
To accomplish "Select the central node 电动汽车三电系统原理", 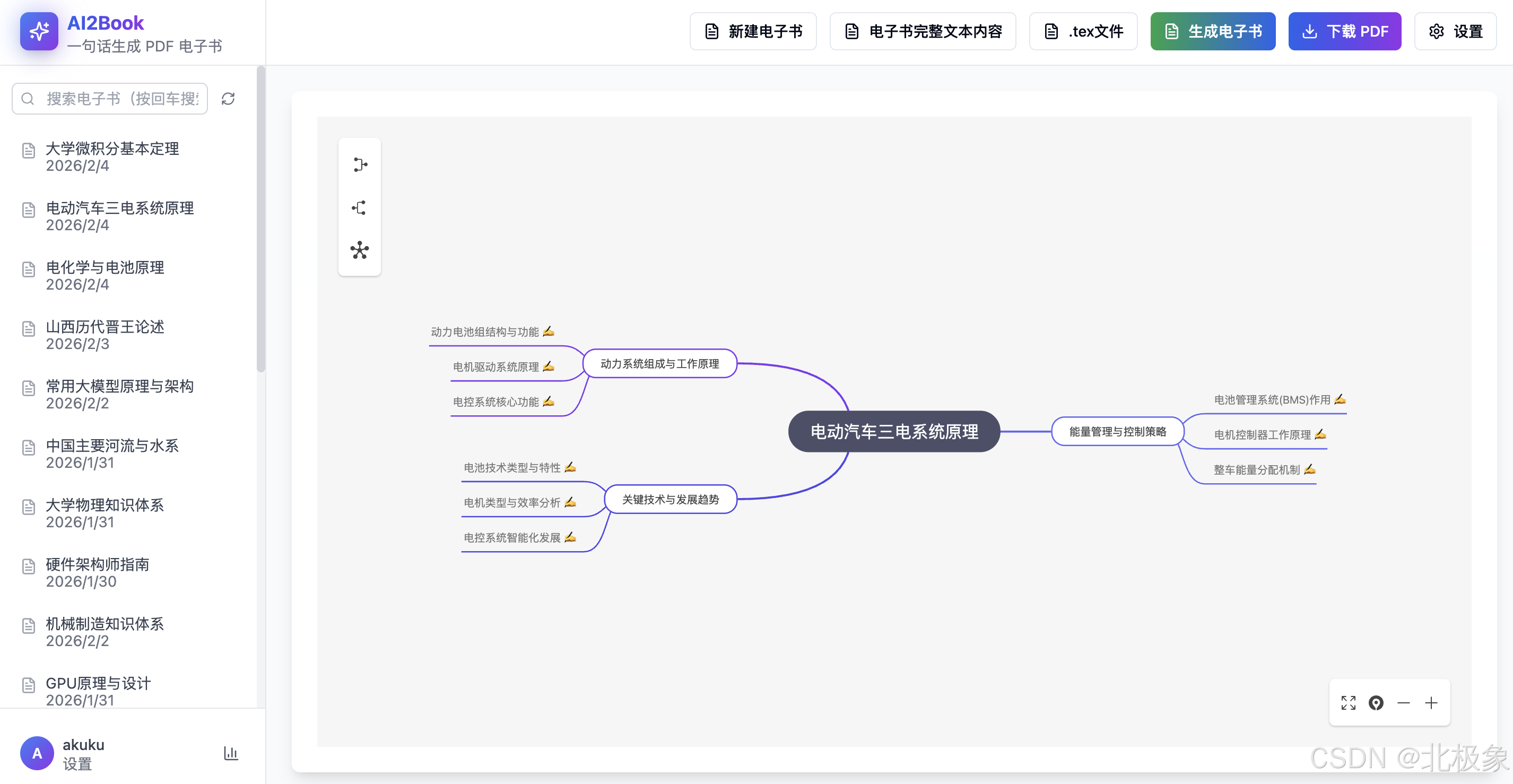I will coord(894,432).
